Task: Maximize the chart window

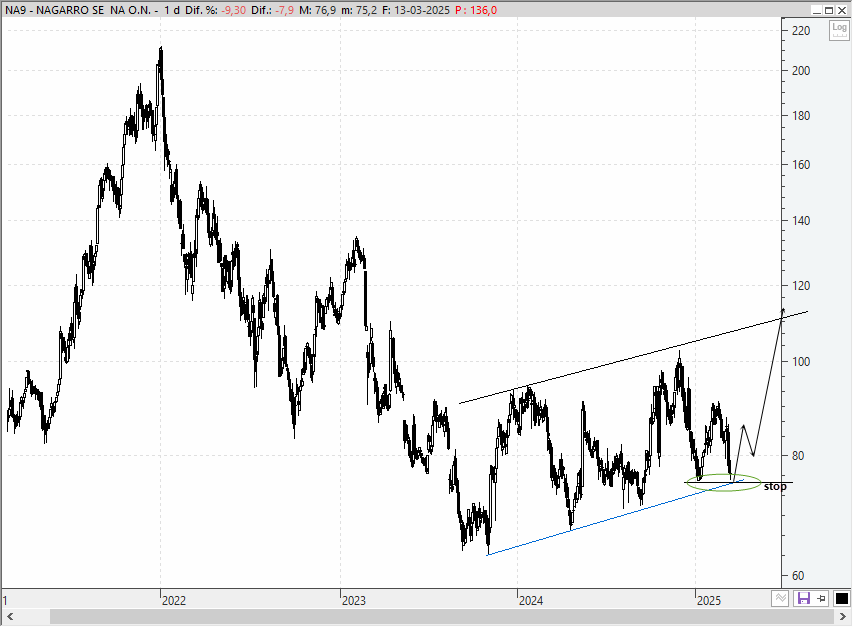Action: point(829,10)
